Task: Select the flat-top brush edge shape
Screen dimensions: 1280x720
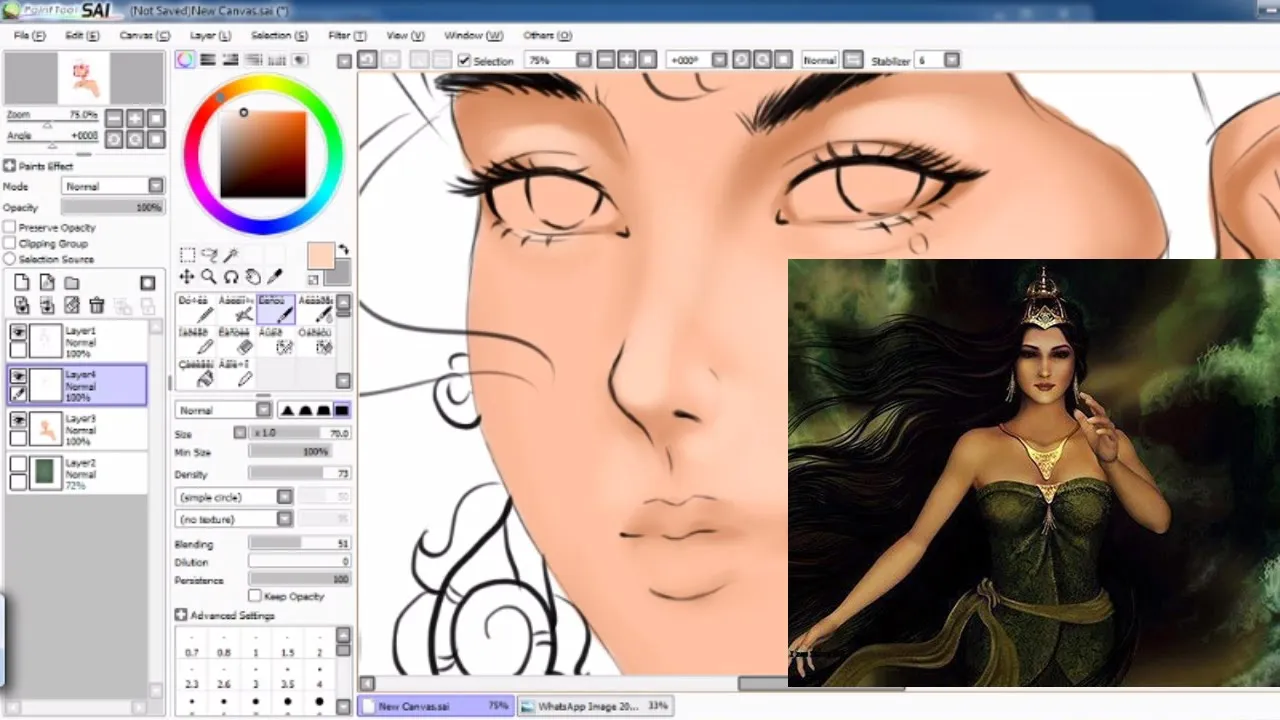Action: (x=342, y=410)
